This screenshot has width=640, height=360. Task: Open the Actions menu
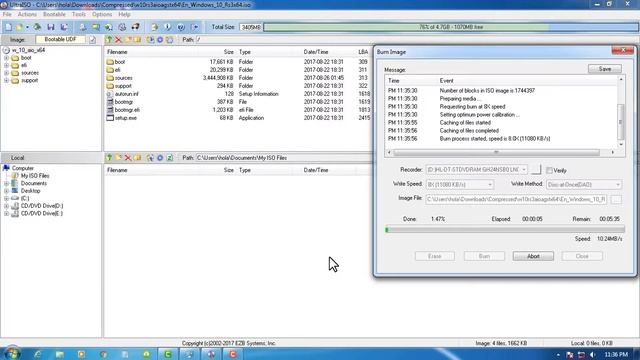click(27, 14)
